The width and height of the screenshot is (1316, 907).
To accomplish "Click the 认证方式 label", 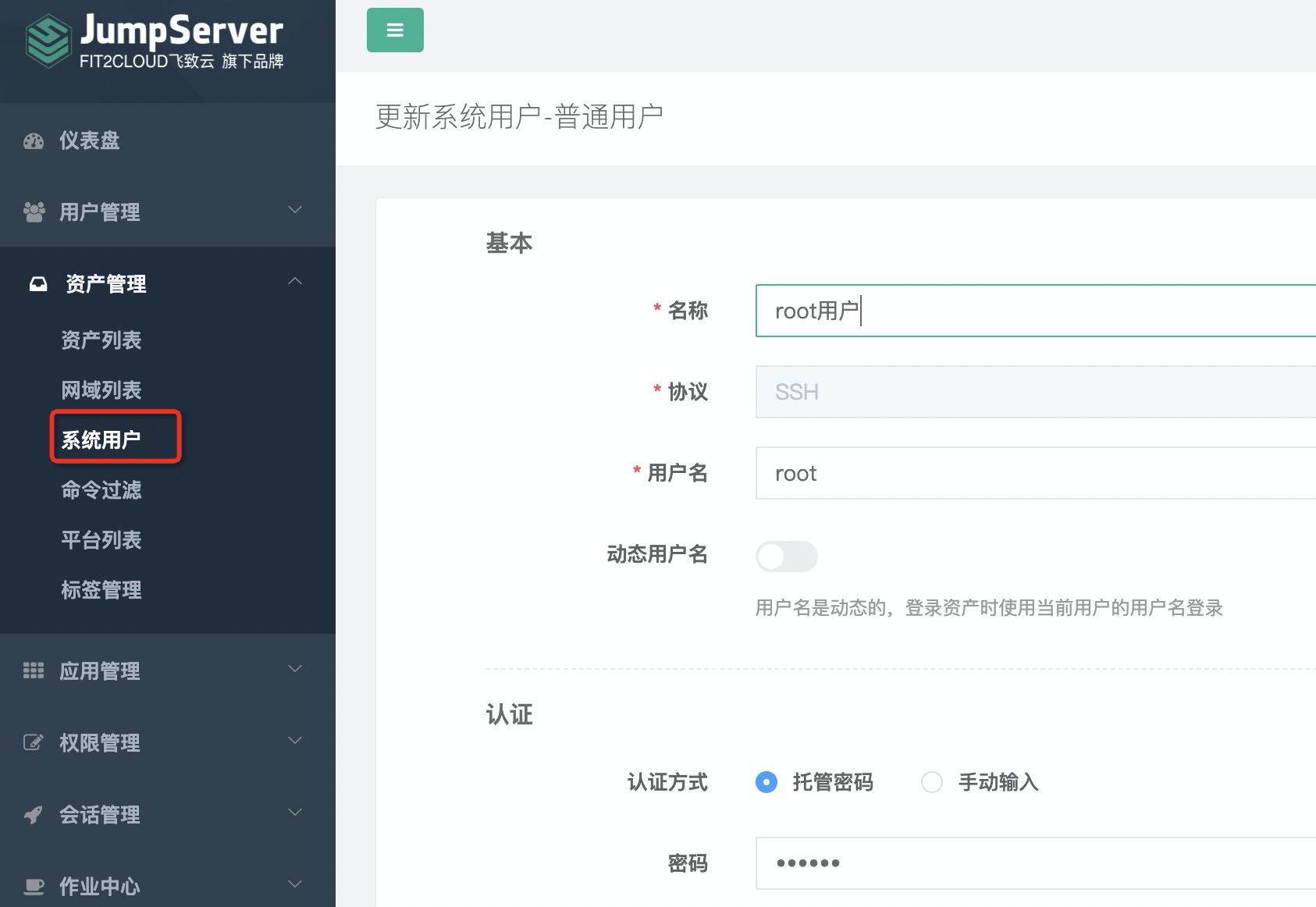I will pos(667,782).
